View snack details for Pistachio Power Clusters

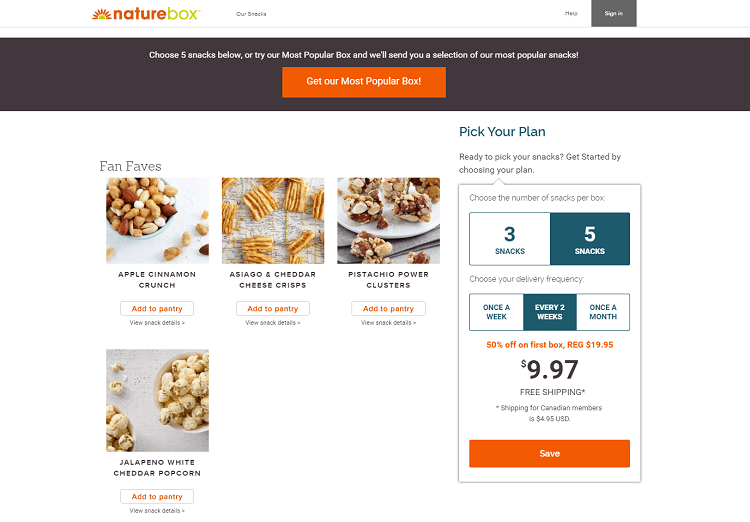click(388, 323)
